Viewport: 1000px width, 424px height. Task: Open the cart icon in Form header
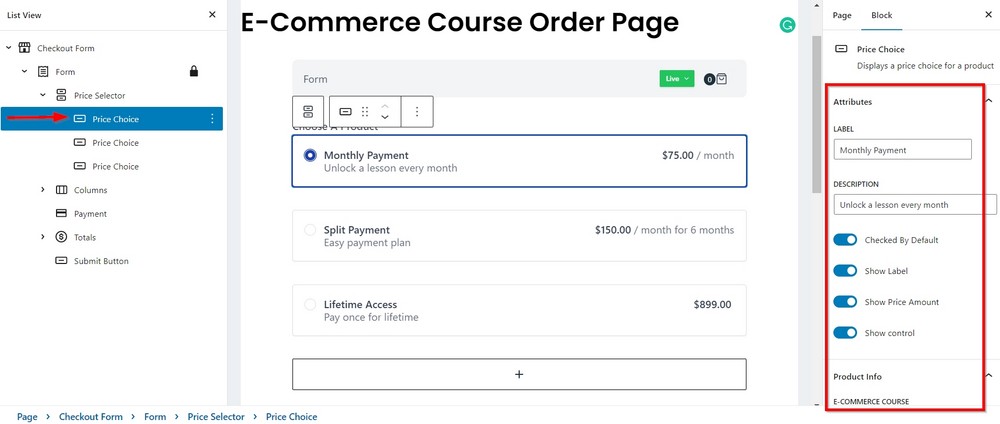(721, 79)
